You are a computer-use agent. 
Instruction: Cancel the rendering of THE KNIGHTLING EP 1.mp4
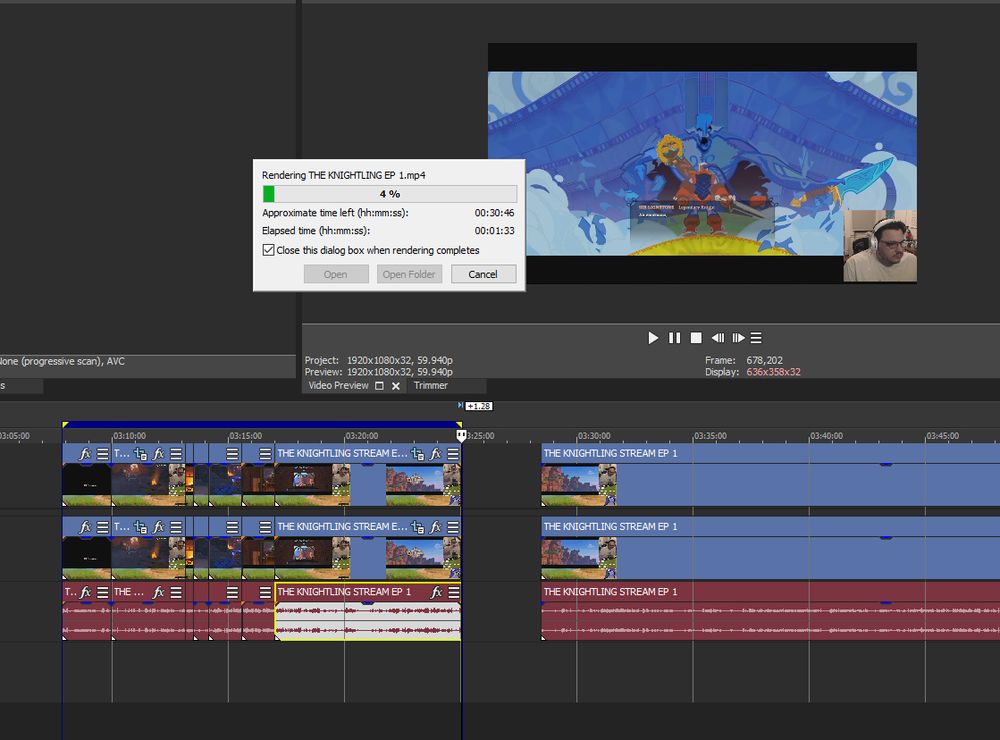pos(483,274)
